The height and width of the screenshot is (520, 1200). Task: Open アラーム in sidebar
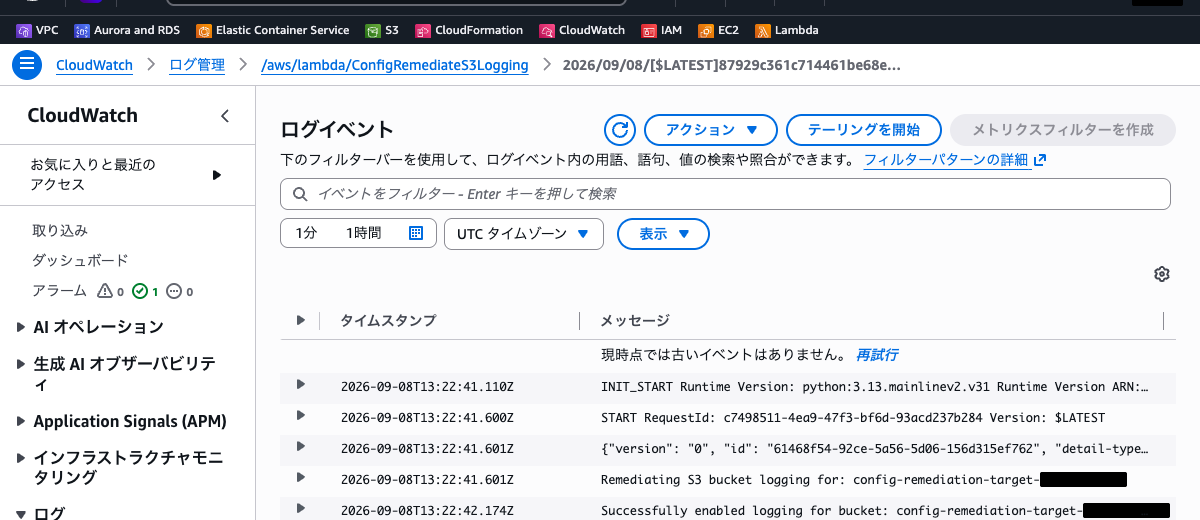60,291
